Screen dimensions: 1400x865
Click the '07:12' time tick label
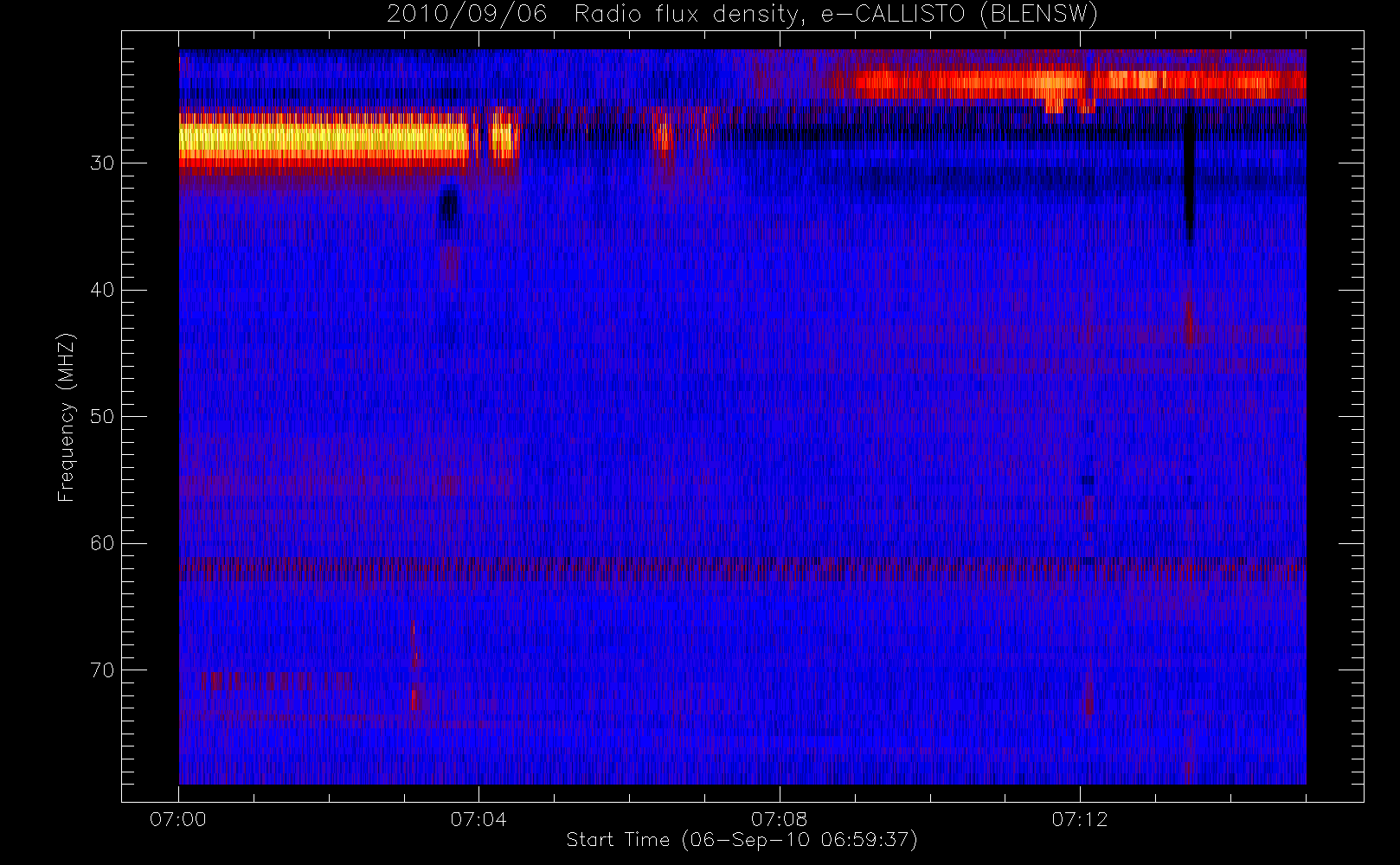[x=1080, y=819]
